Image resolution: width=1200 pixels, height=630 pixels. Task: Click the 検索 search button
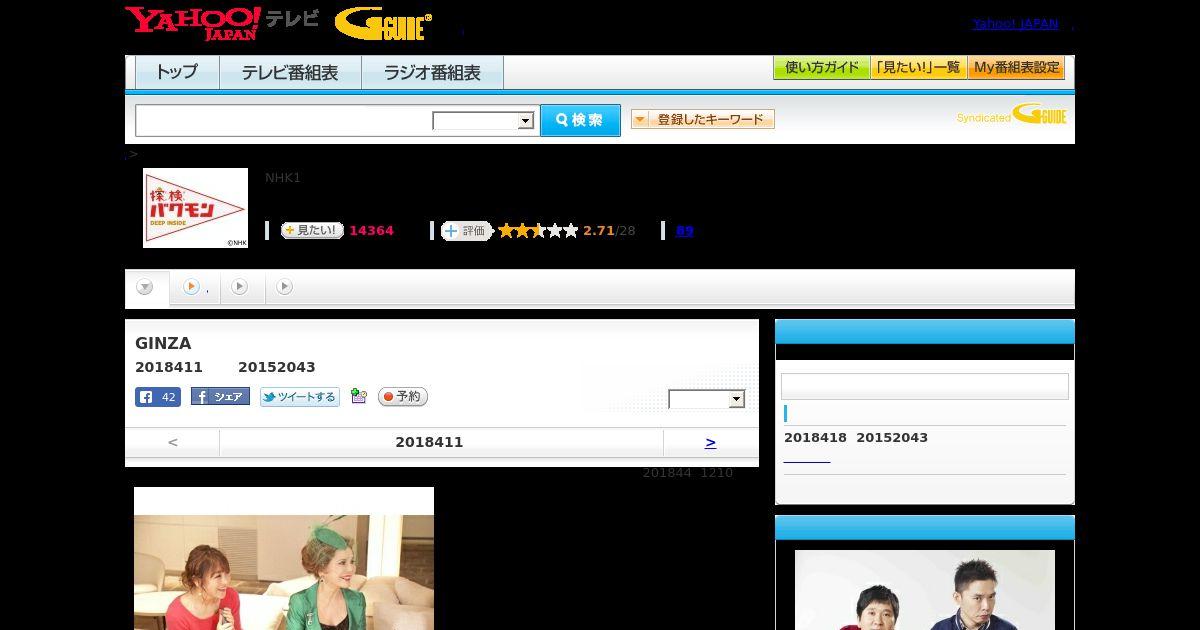pyautogui.click(x=580, y=120)
